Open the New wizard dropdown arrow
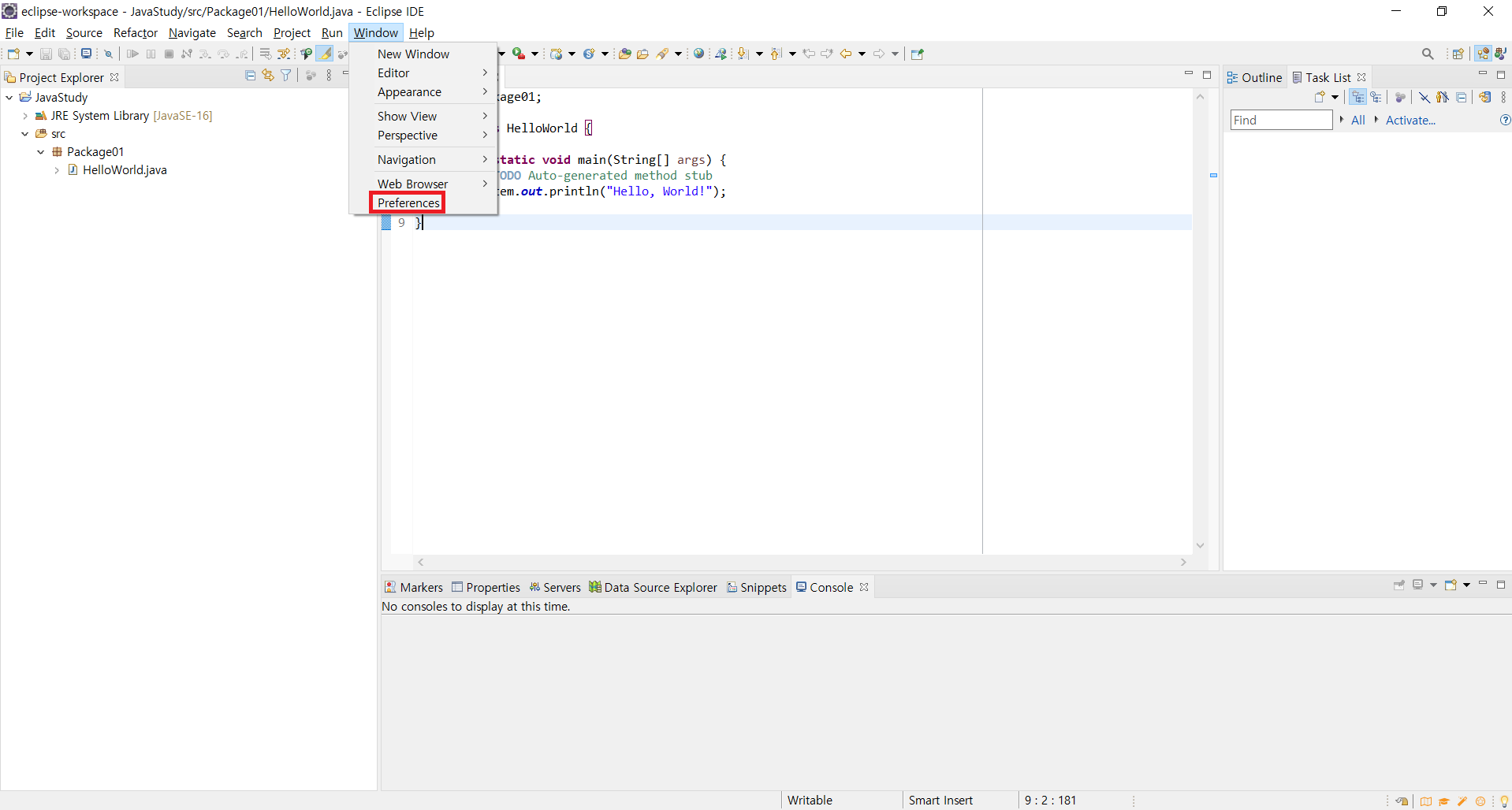Viewport: 1512px width, 810px height. pos(29,54)
